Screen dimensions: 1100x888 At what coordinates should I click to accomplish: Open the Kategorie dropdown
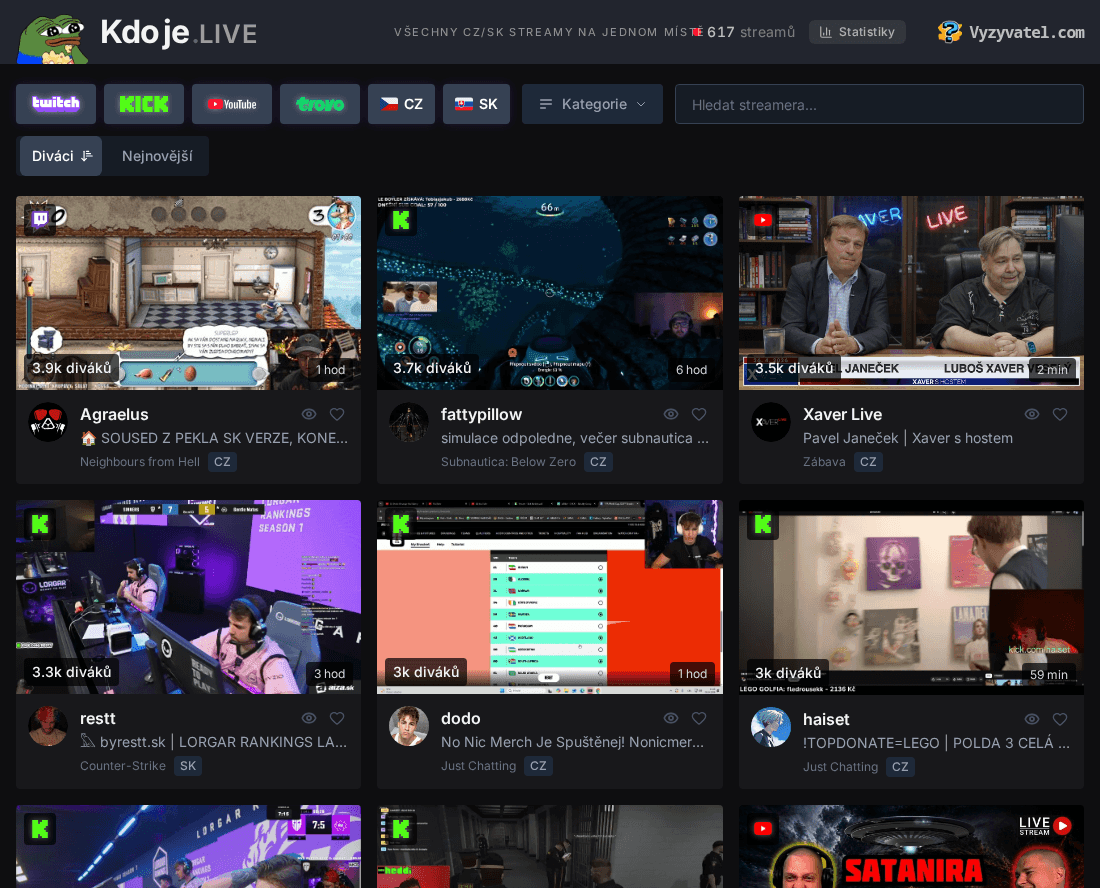(x=592, y=103)
